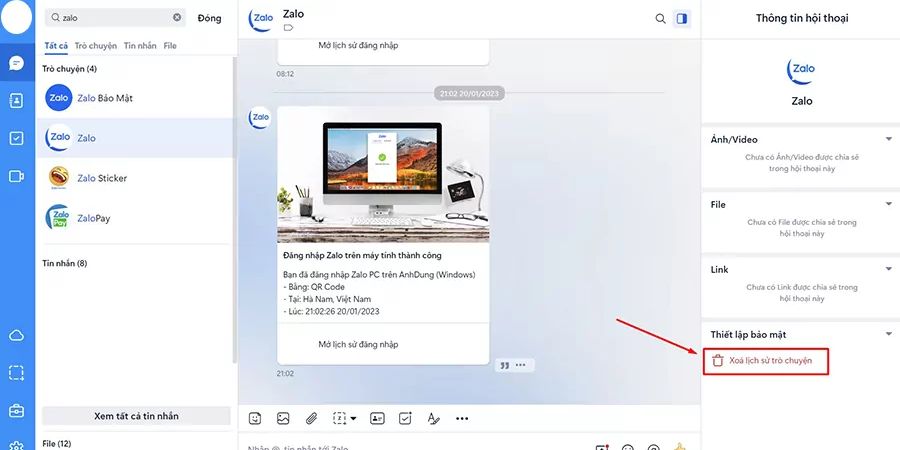Viewport: 900px width, 450px height.
Task: Quote the login success message
Action: [x=505, y=366]
